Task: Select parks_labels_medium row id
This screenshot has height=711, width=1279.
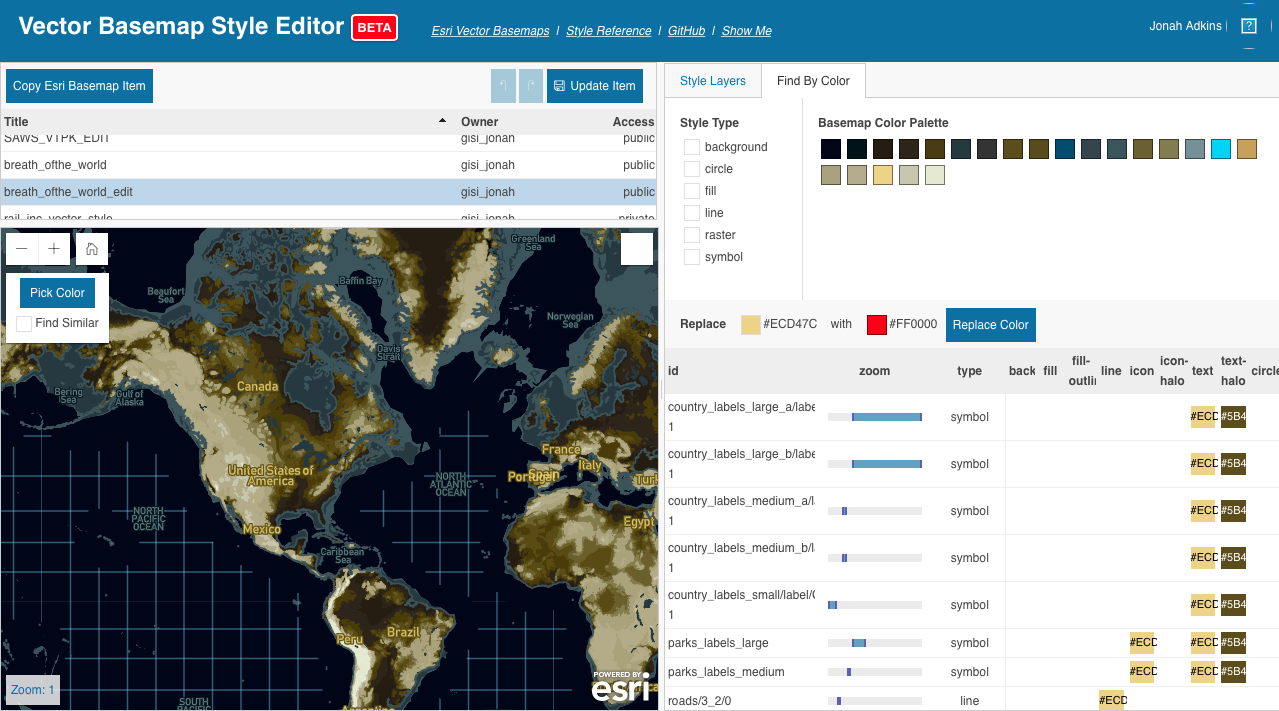Action: (x=726, y=672)
